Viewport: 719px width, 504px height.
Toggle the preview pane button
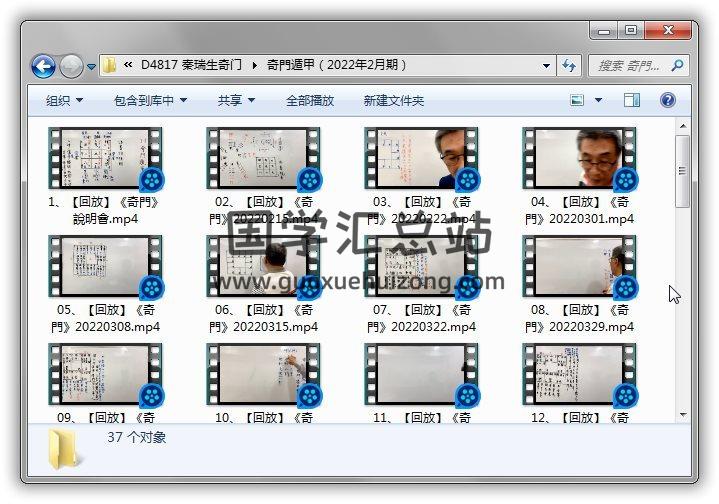click(632, 100)
